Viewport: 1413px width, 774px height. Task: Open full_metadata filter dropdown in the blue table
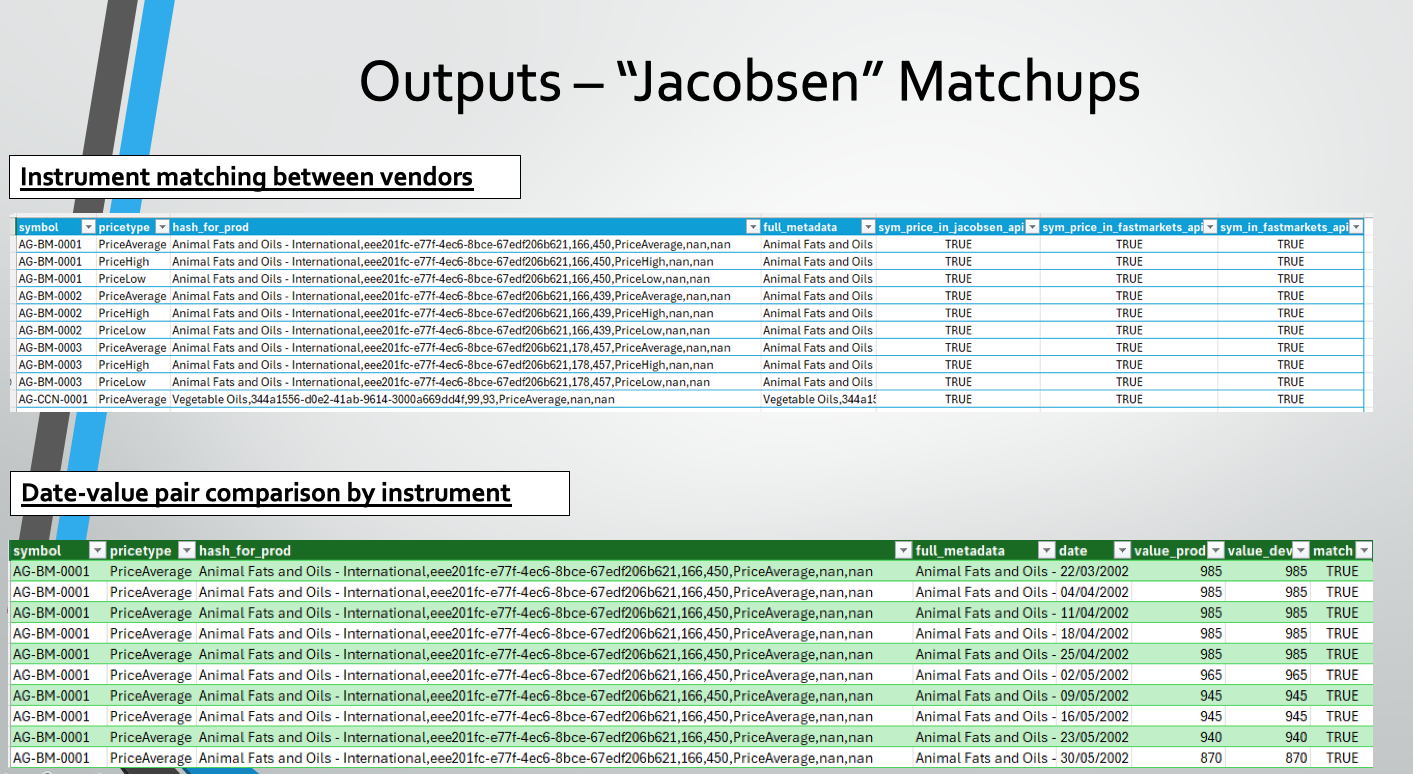(868, 227)
